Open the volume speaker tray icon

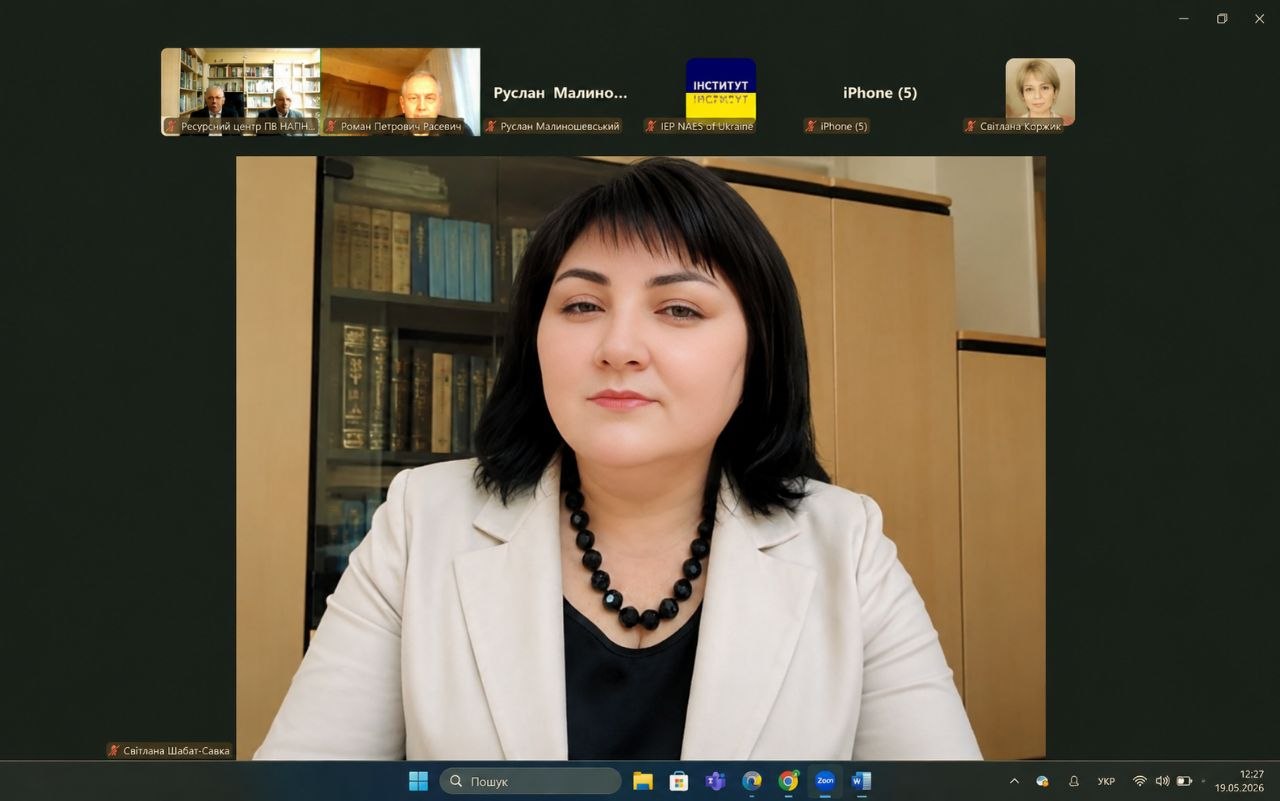pos(1162,781)
